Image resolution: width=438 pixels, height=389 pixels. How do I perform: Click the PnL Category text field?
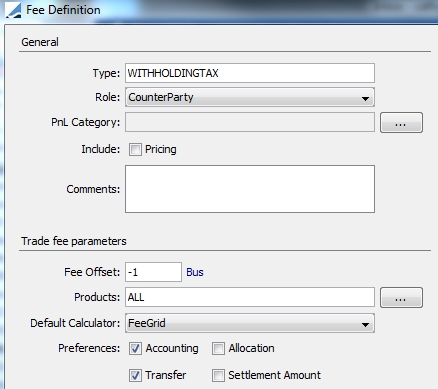tap(250, 122)
